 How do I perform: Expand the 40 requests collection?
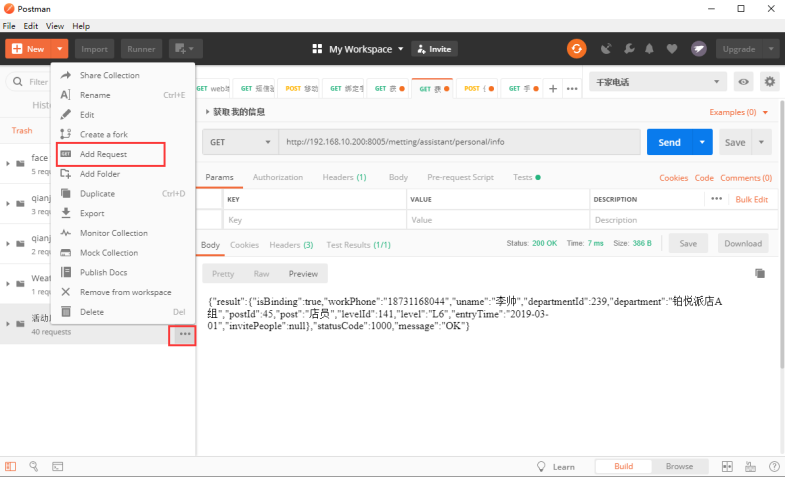tap(8, 324)
